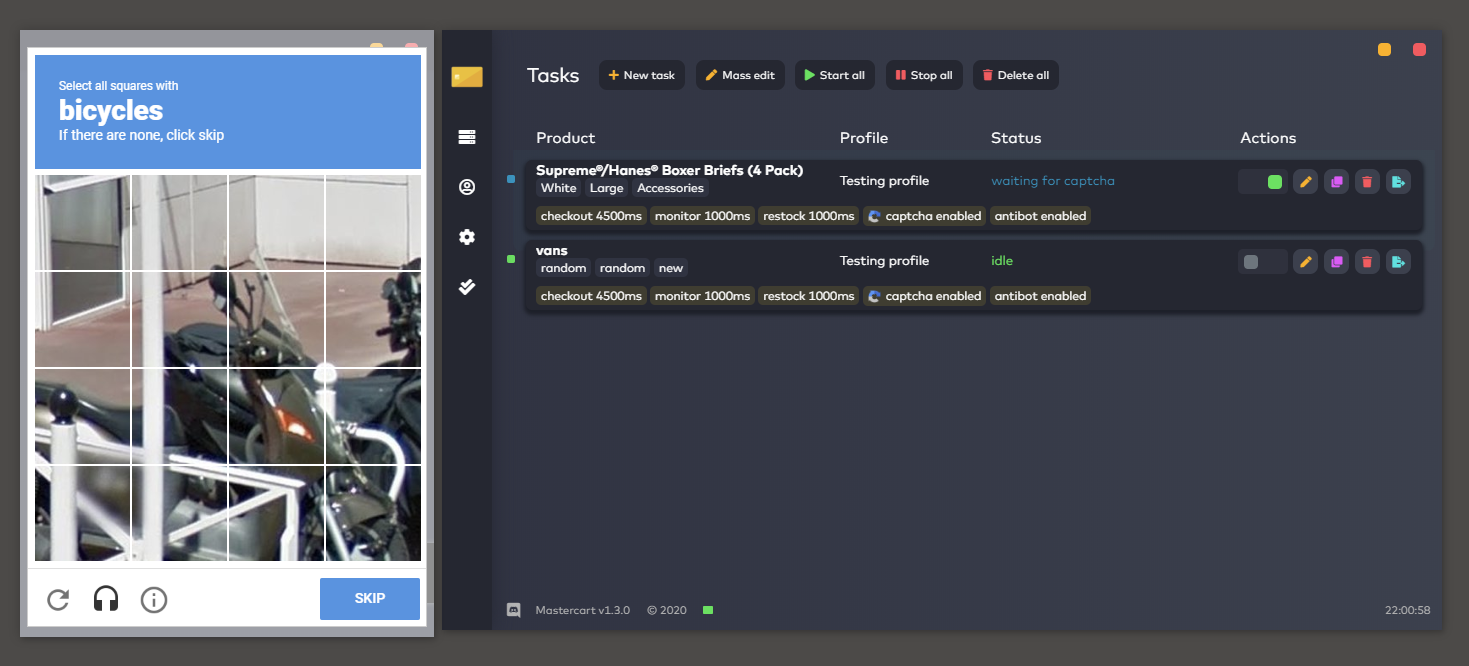Click Stop all tasks
1469x666 pixels.
pyautogui.click(x=924, y=75)
